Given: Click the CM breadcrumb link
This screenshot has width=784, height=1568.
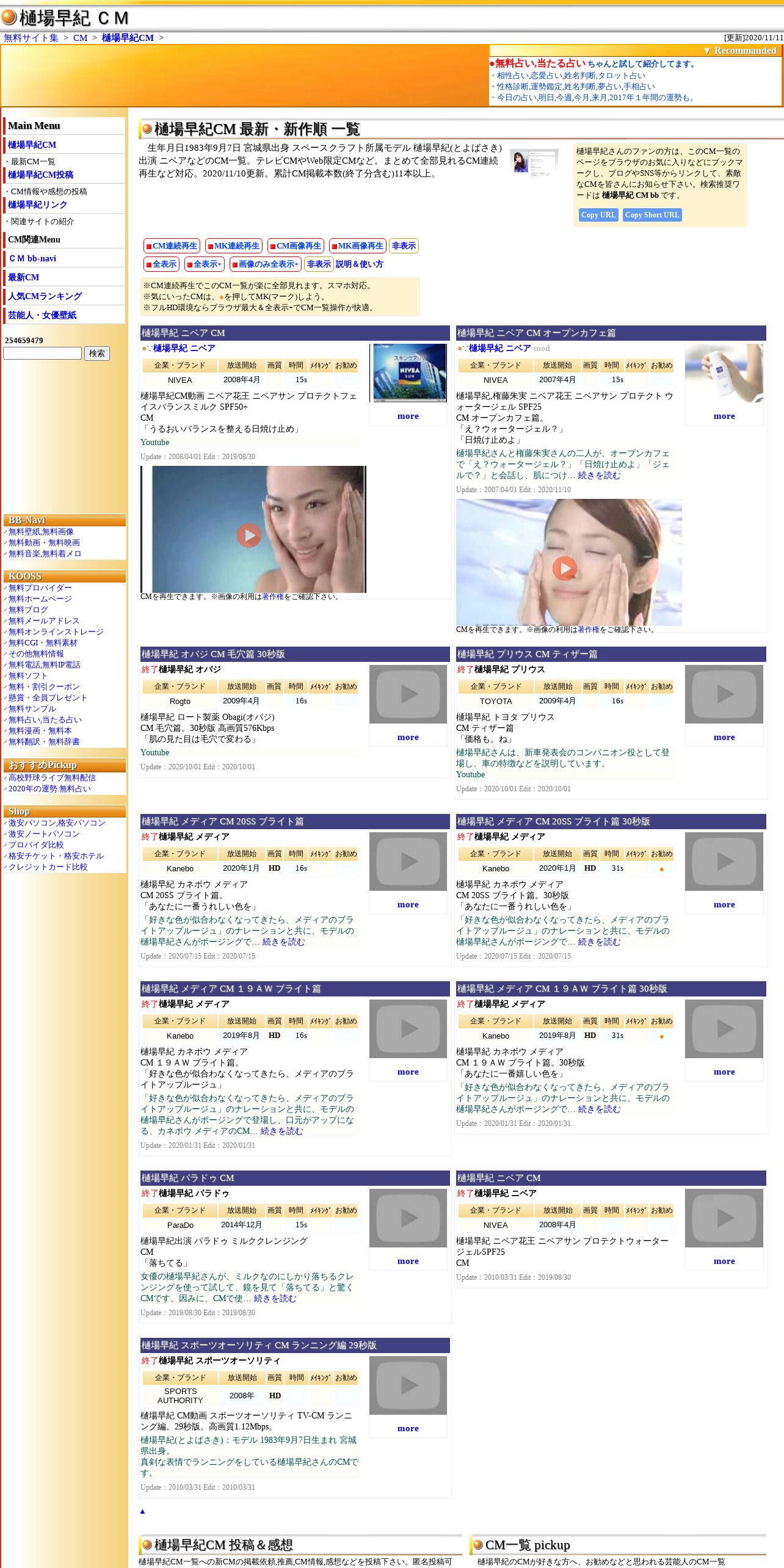Looking at the screenshot, I should 80,38.
